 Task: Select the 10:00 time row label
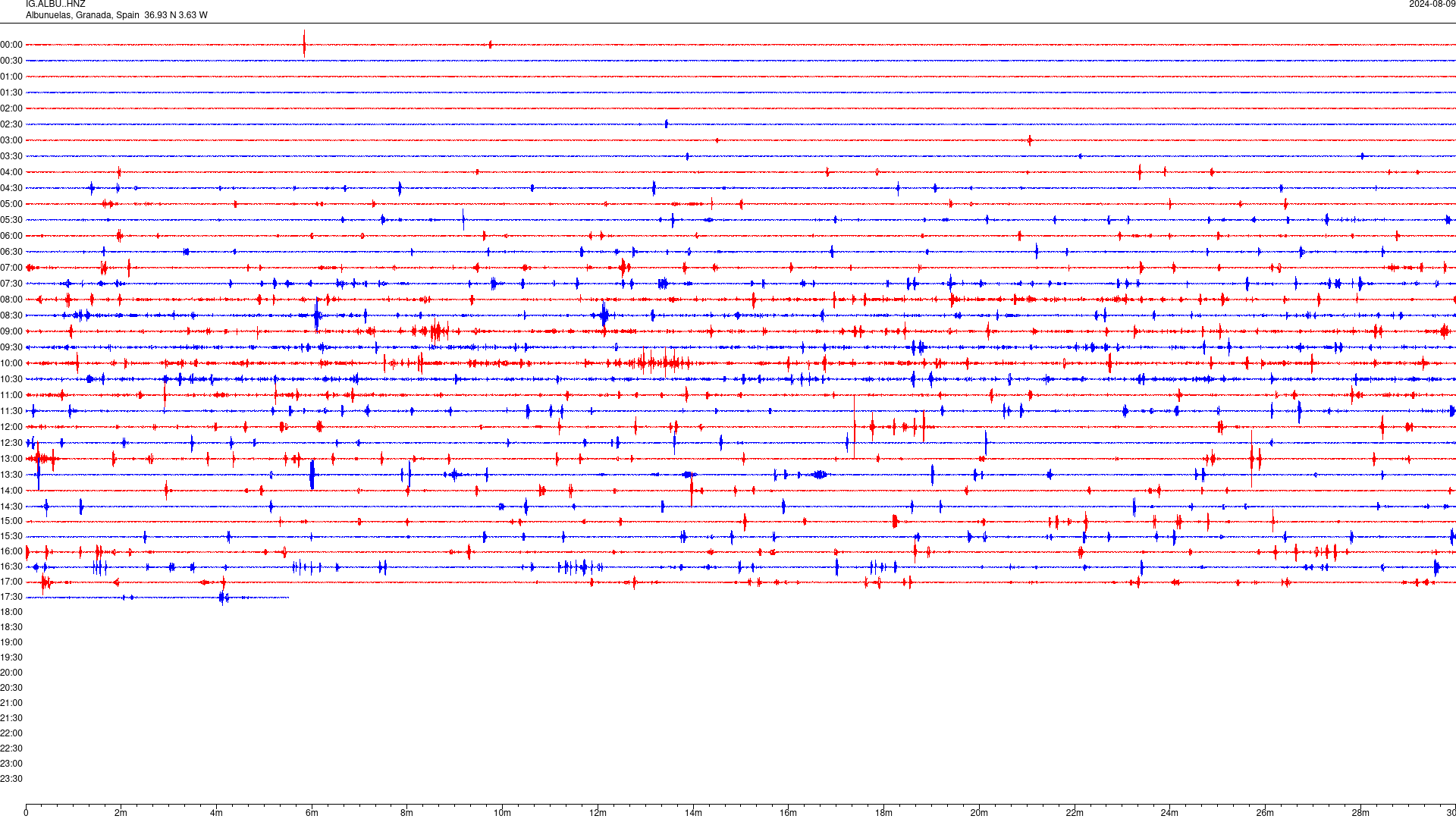click(11, 363)
